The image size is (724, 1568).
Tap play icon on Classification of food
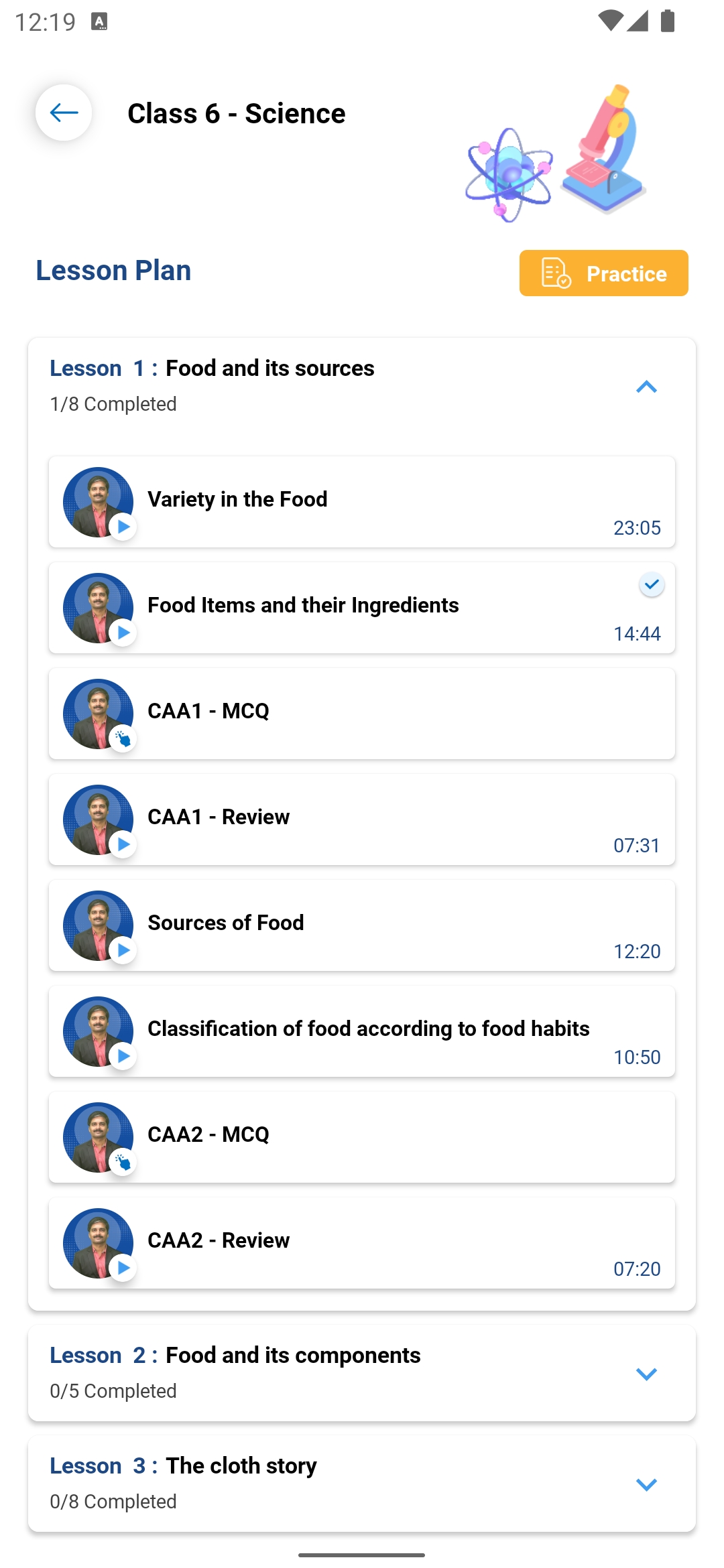click(x=123, y=1056)
